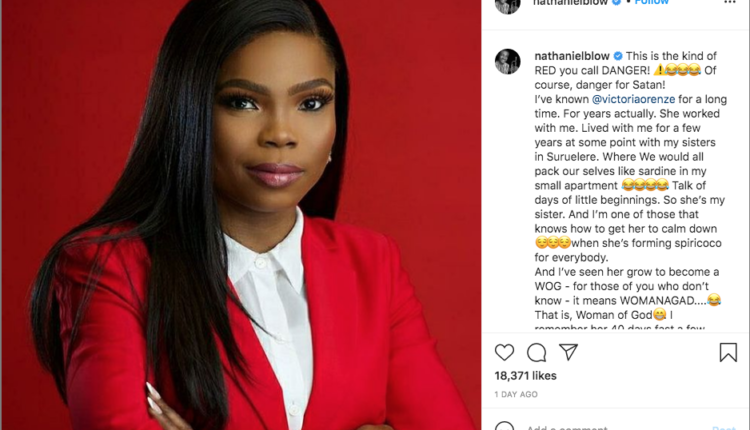Click the Post comment button
750x430 pixels.
723,427
